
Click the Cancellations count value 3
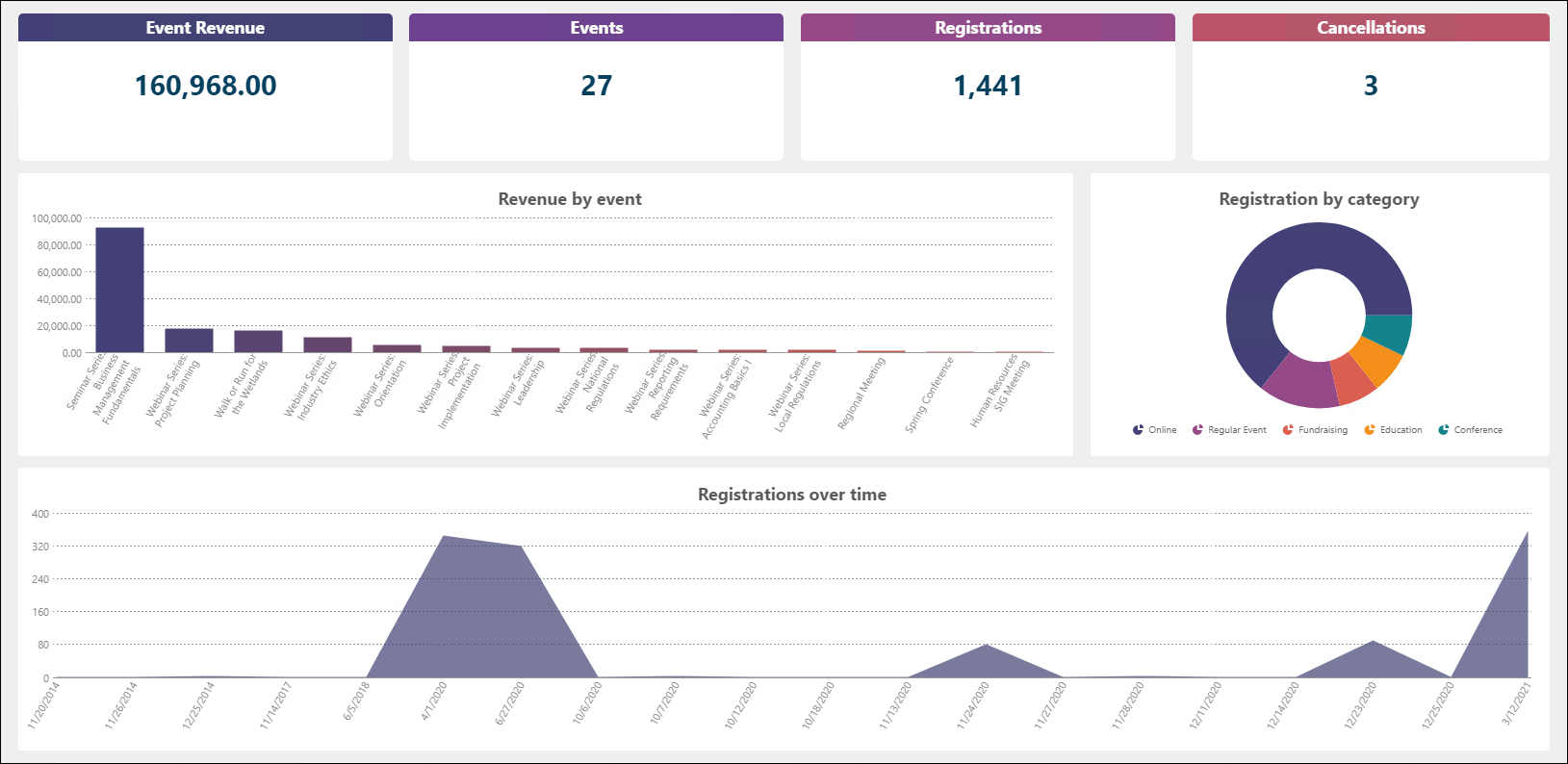[1371, 86]
